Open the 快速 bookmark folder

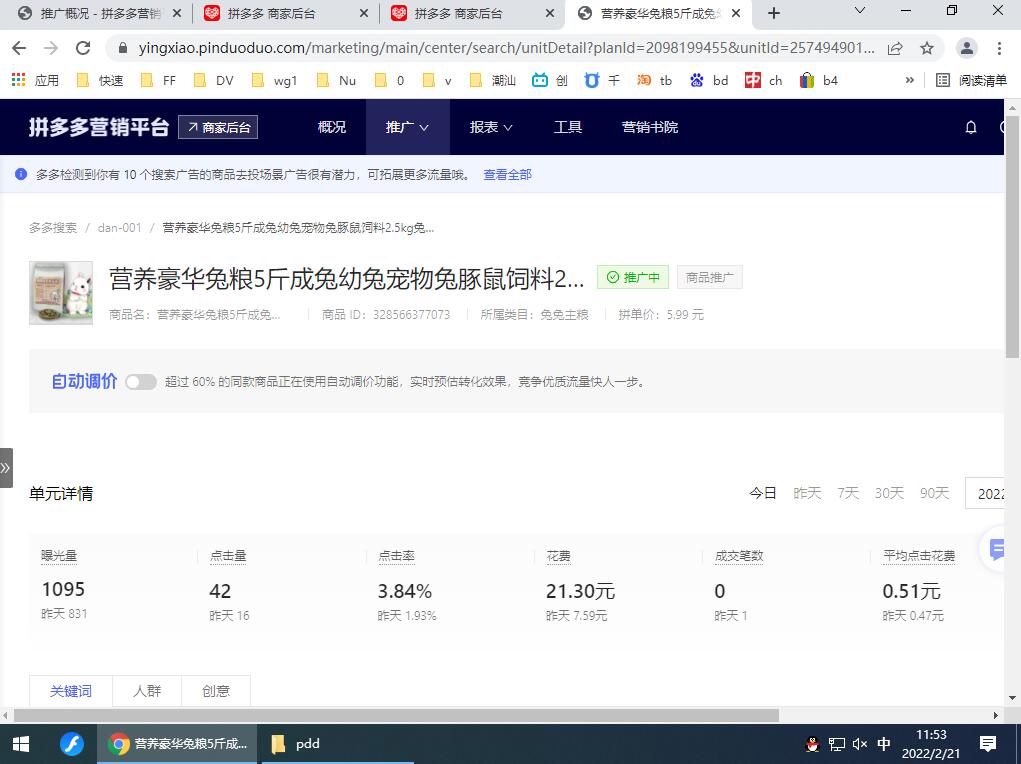[x=100, y=80]
